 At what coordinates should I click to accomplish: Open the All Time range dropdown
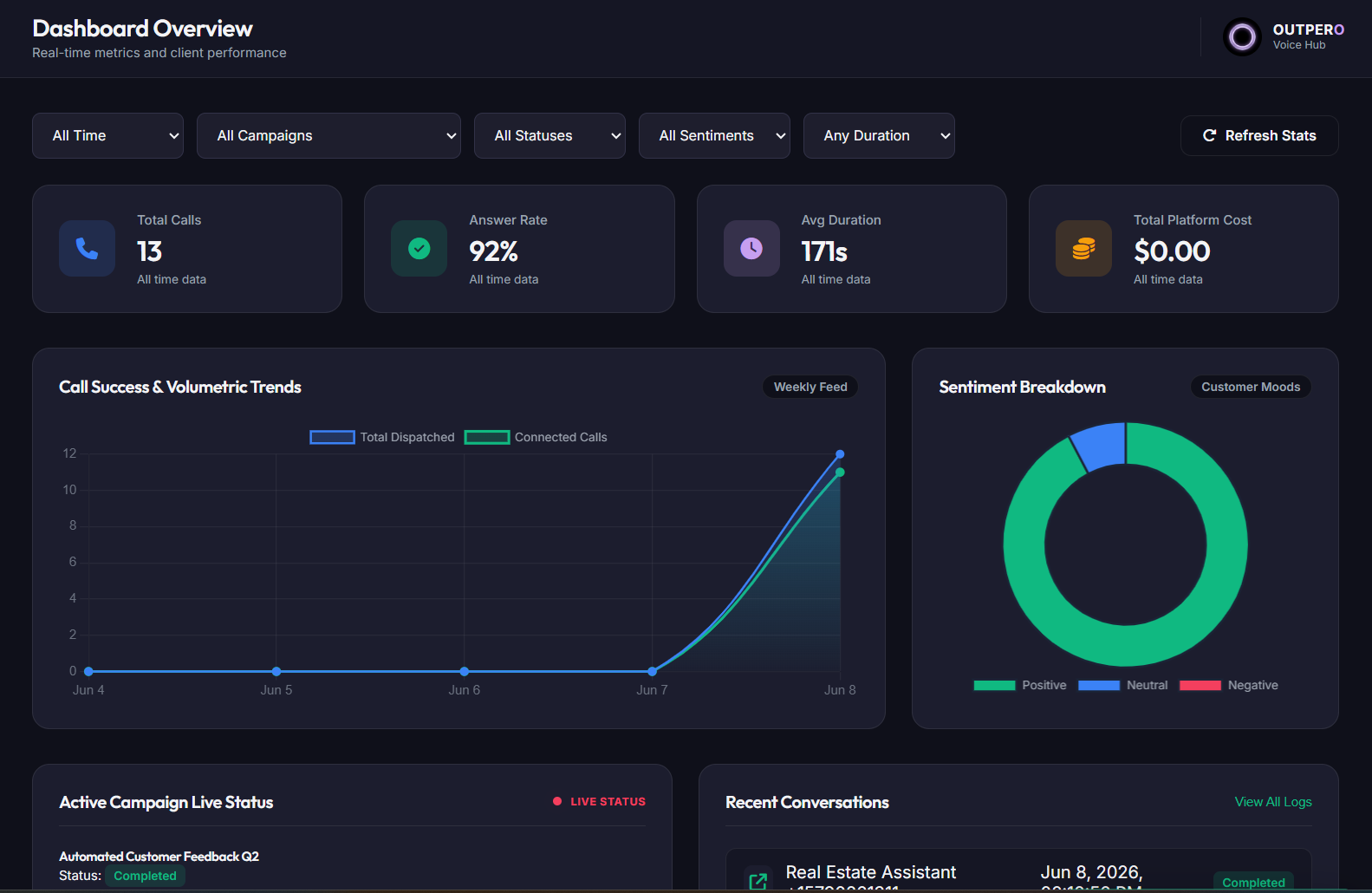[107, 135]
